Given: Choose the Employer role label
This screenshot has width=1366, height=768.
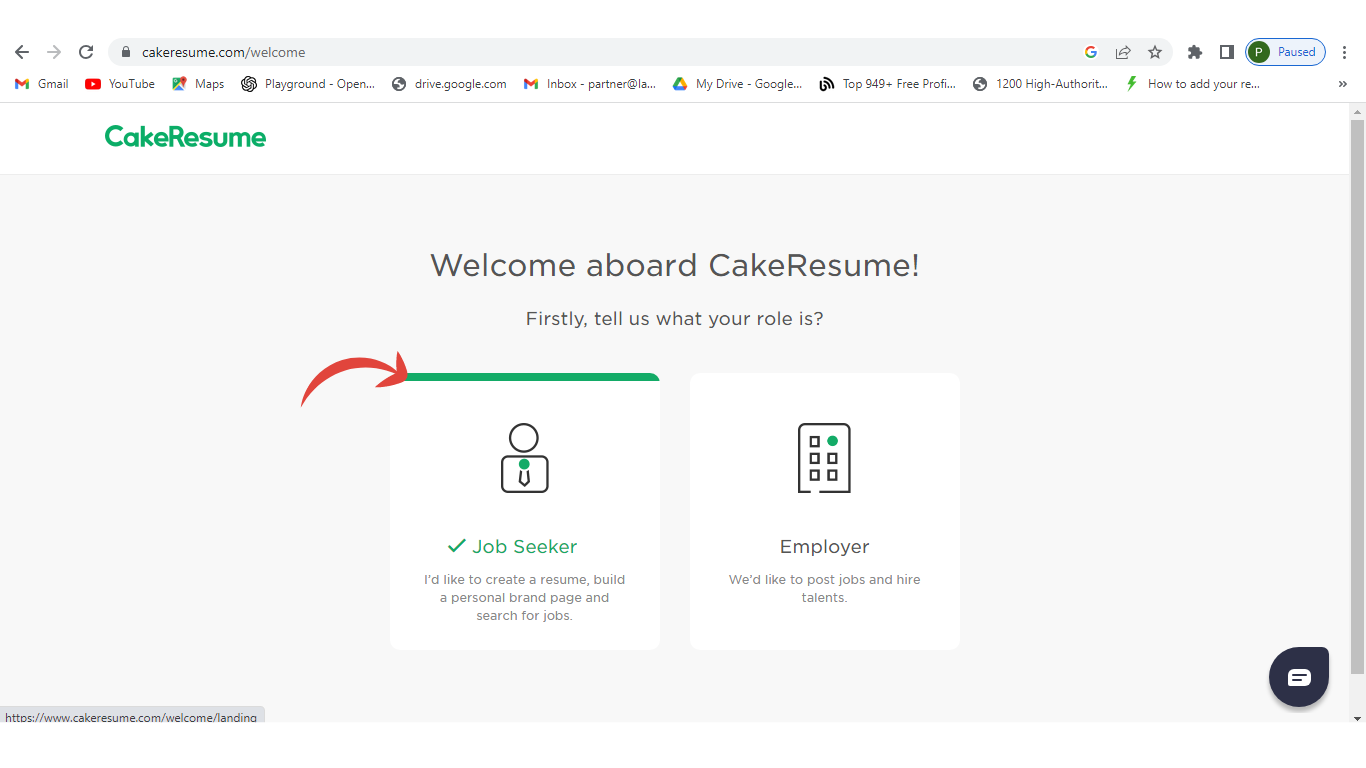Looking at the screenshot, I should (824, 546).
